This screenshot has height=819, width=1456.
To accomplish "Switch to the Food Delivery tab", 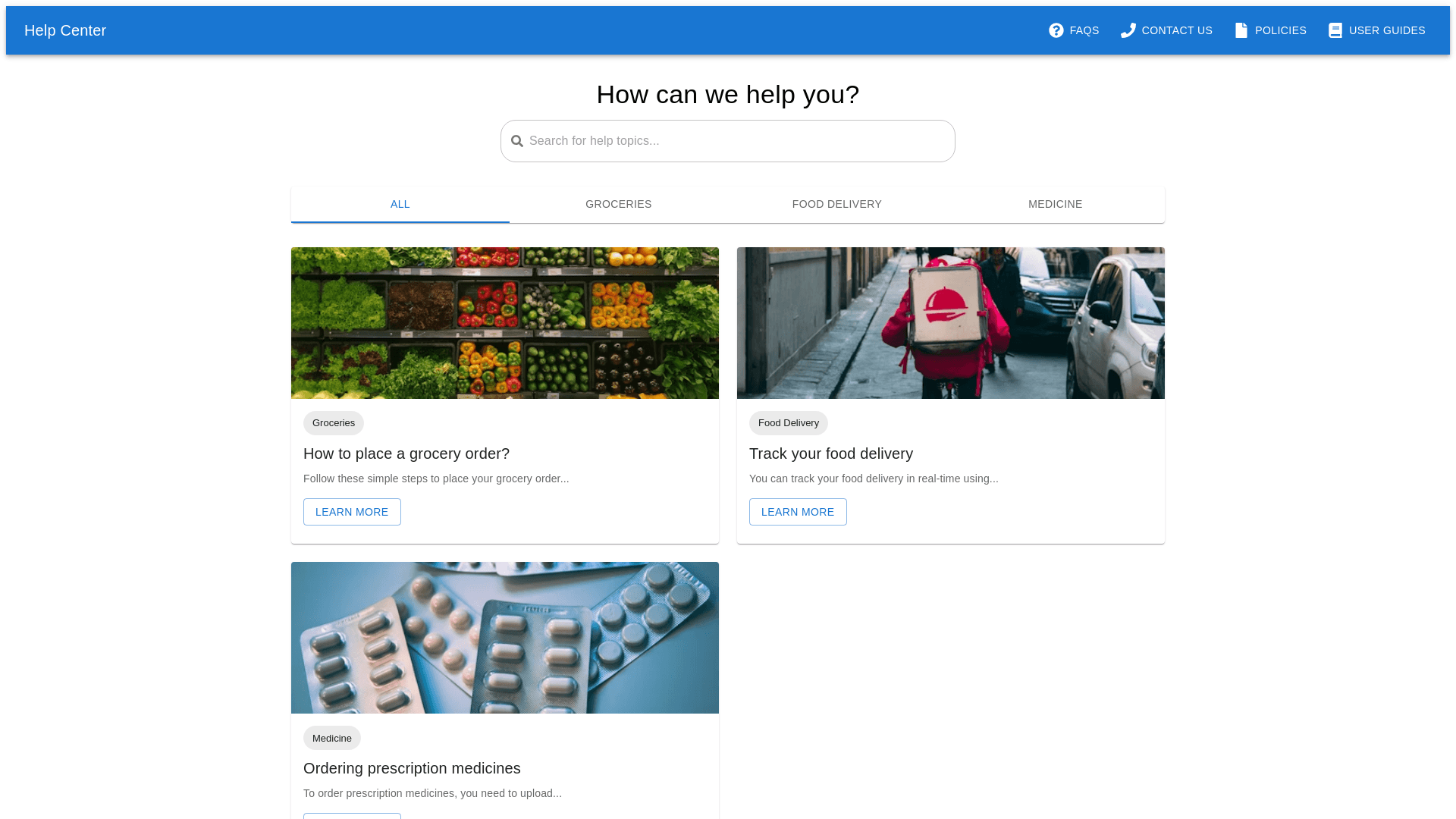I will point(836,204).
